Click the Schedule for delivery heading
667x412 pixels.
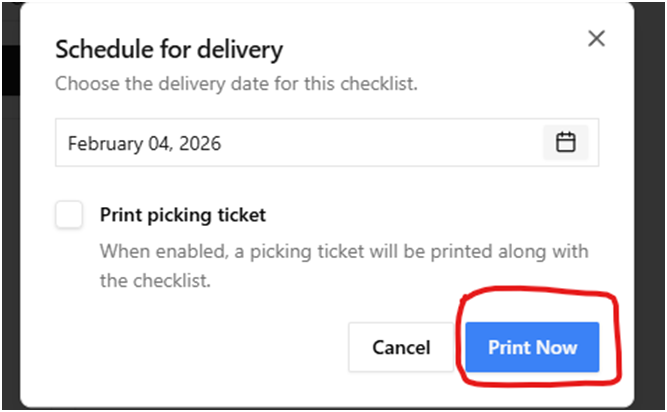pyautogui.click(x=169, y=48)
